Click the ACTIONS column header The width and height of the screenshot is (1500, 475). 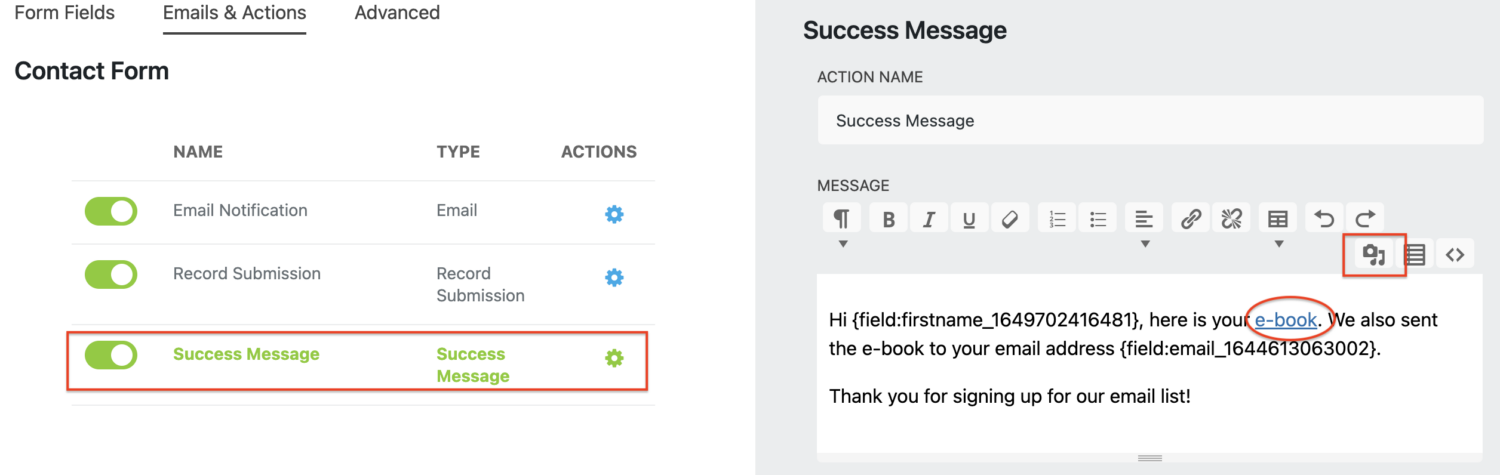click(x=599, y=152)
